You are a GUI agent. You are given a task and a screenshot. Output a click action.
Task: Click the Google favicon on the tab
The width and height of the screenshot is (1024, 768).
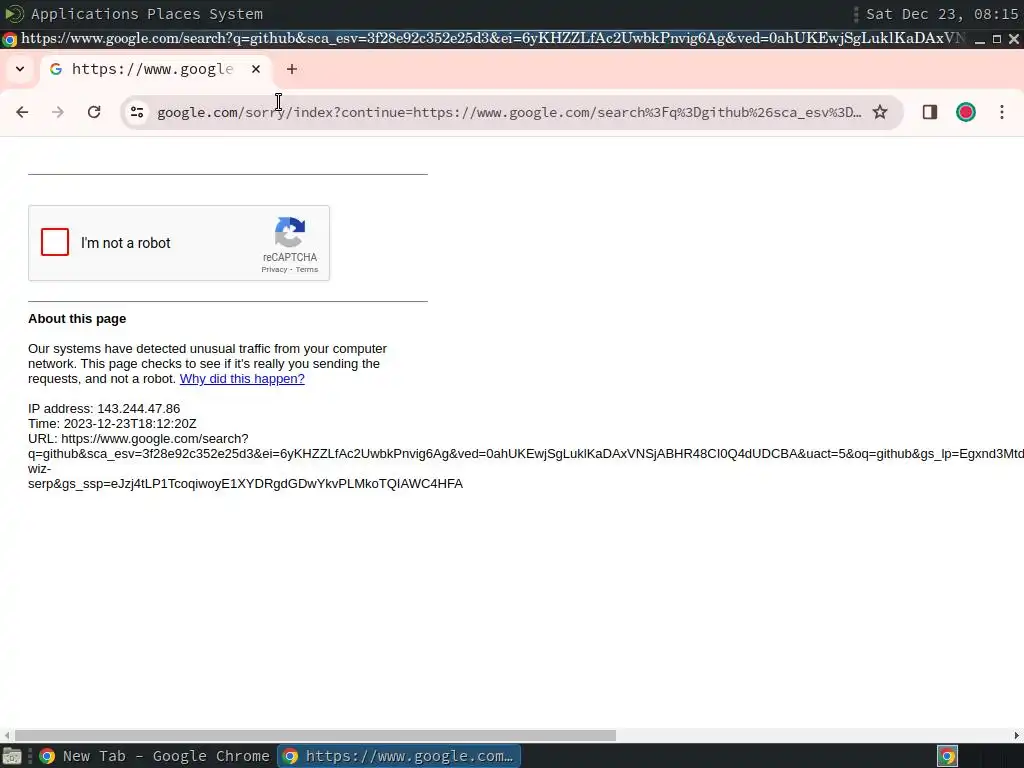tap(56, 69)
